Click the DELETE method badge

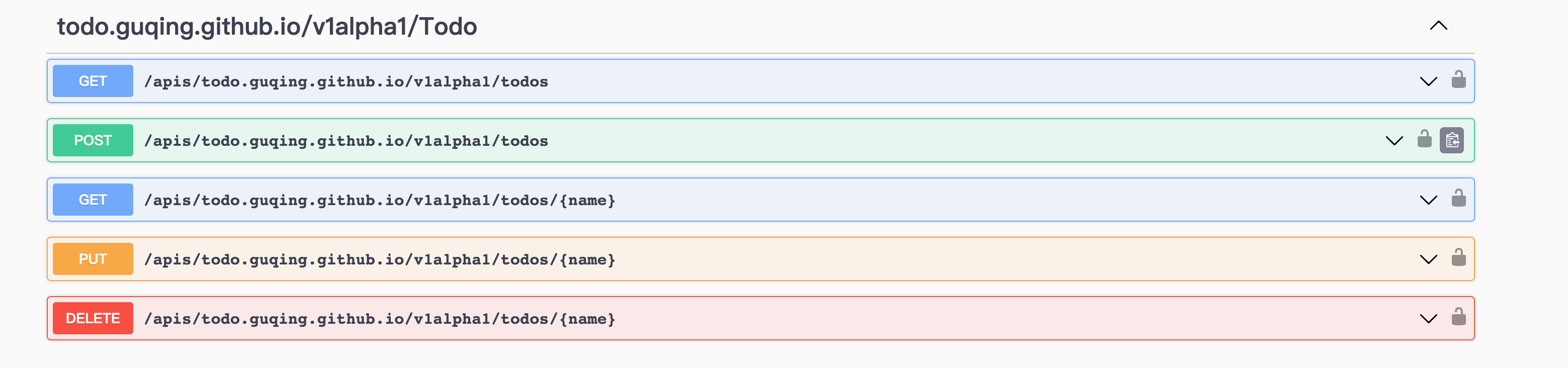(x=93, y=318)
